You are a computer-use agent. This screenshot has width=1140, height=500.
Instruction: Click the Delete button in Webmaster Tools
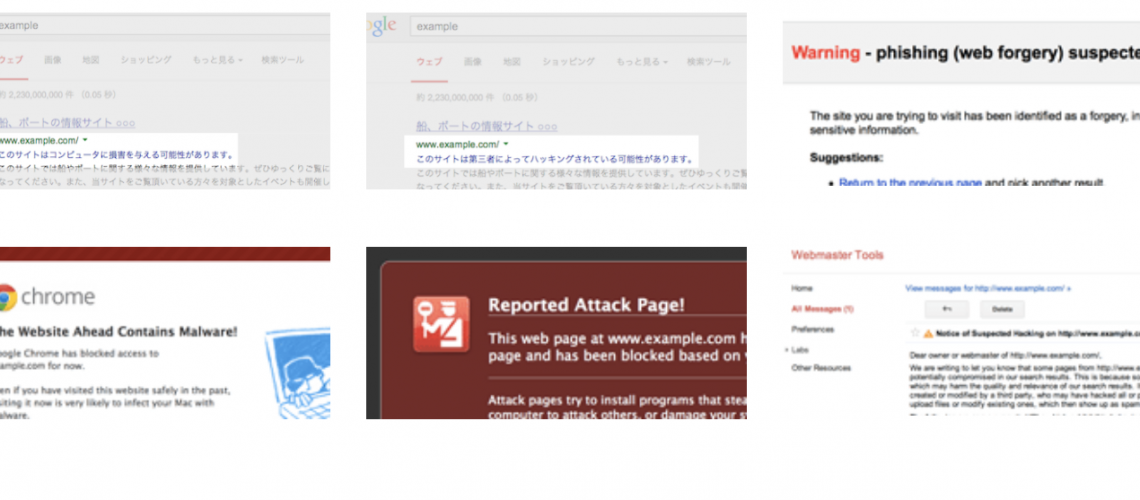coord(1002,310)
